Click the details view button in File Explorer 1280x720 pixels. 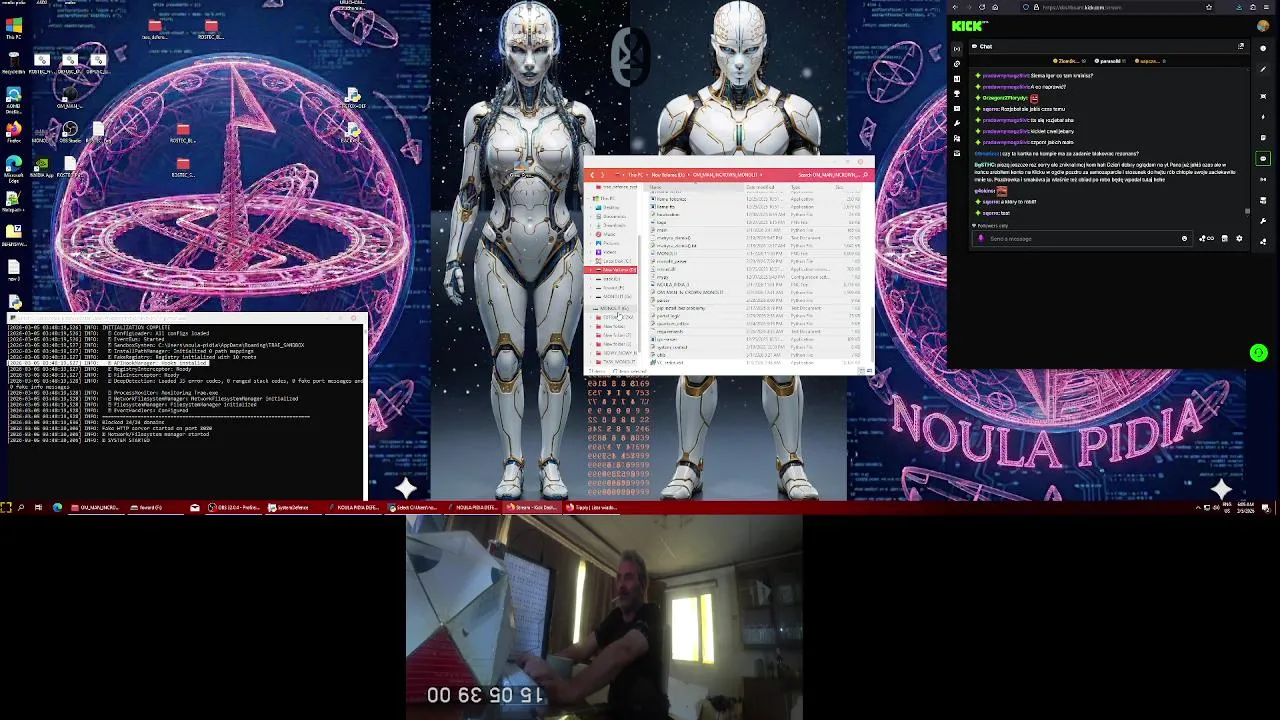[861, 371]
